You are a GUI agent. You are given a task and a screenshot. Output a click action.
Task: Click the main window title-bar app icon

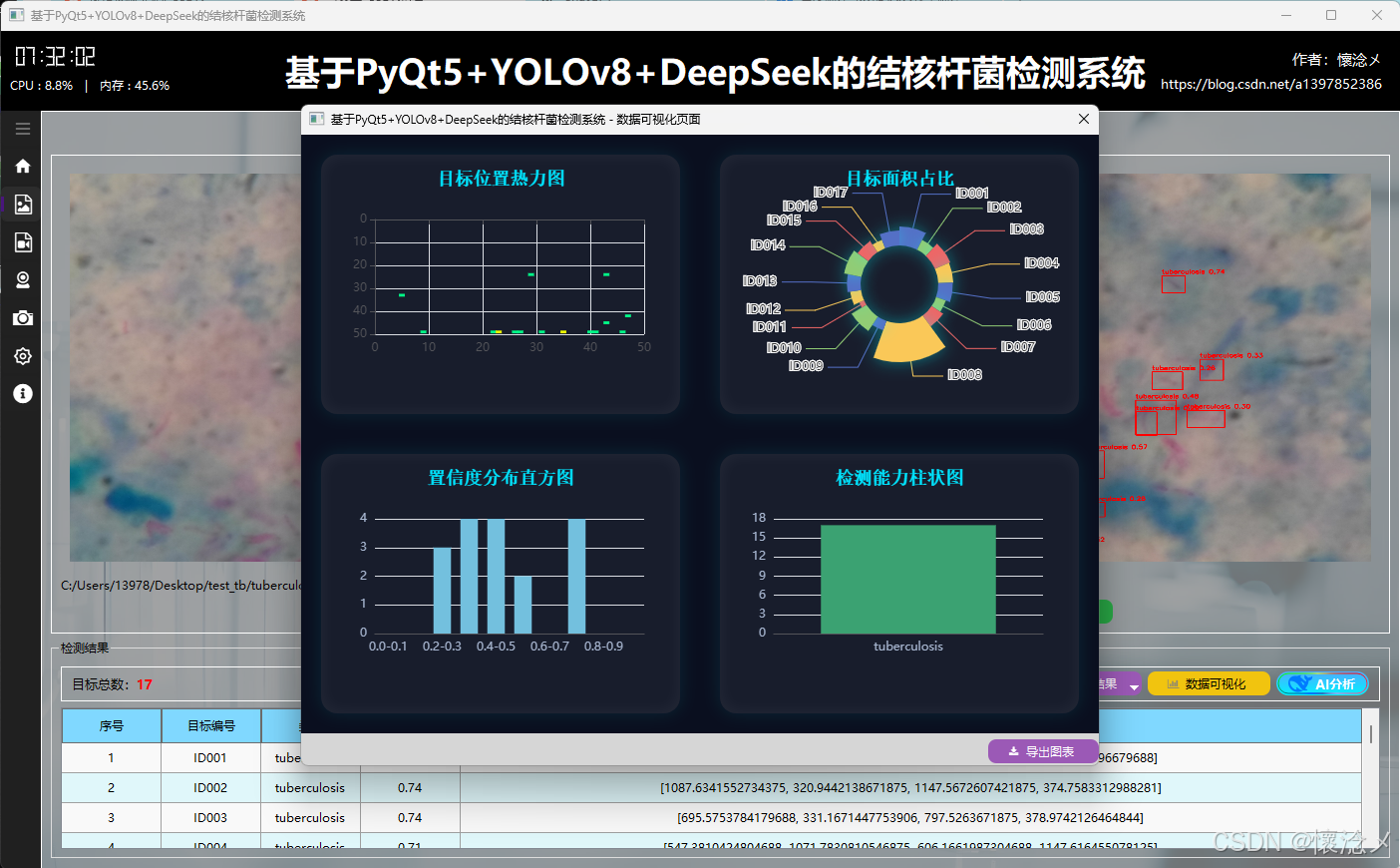16,15
